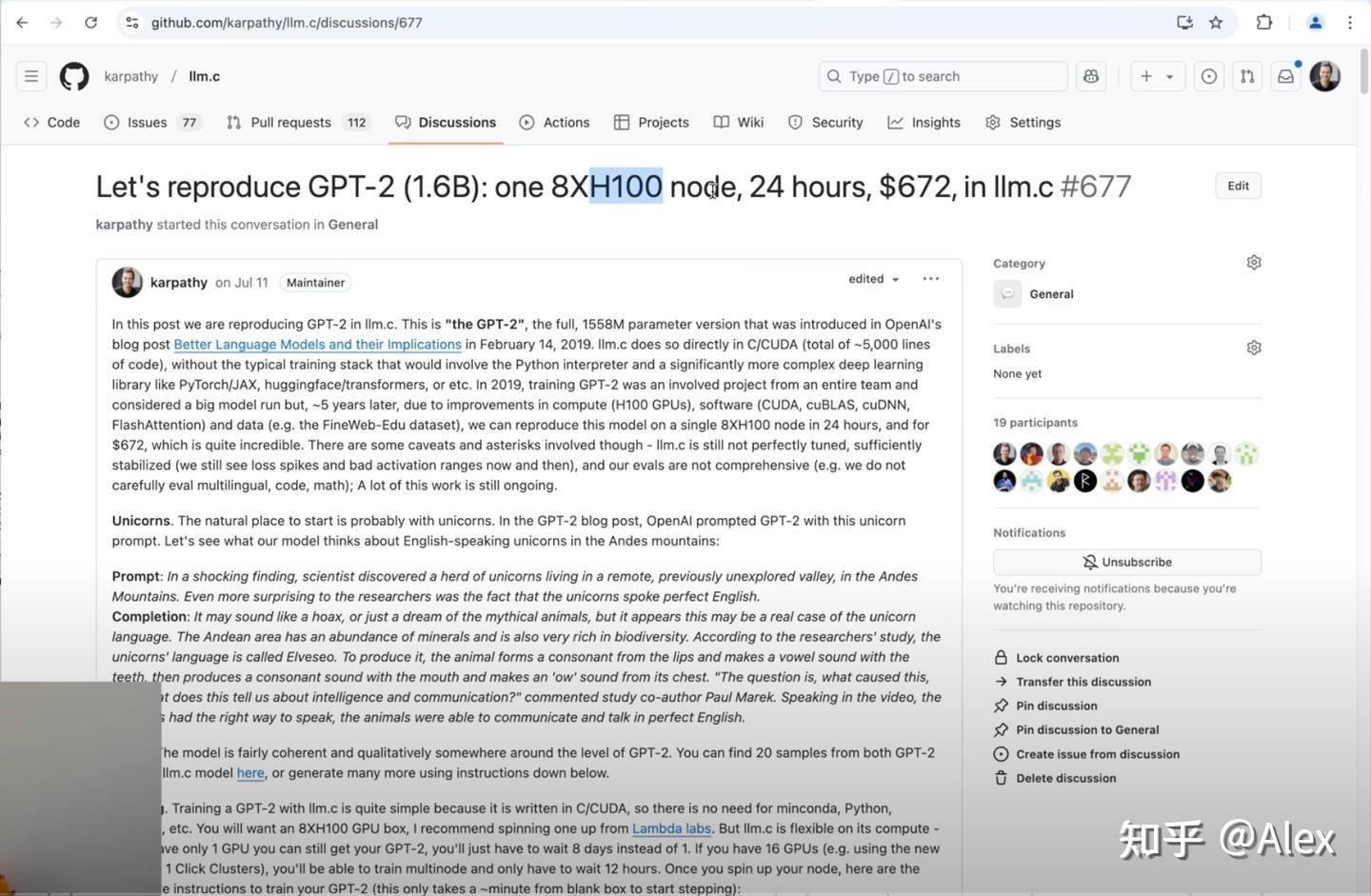The width and height of the screenshot is (1371, 896).
Task: Switch to the Code tab
Action: point(50,122)
